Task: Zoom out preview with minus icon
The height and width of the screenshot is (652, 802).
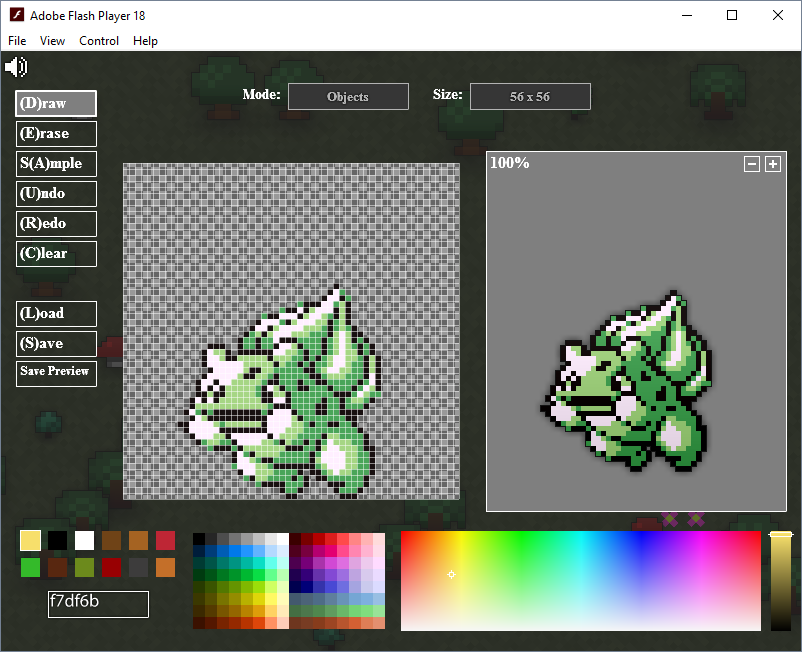Action: click(751, 164)
